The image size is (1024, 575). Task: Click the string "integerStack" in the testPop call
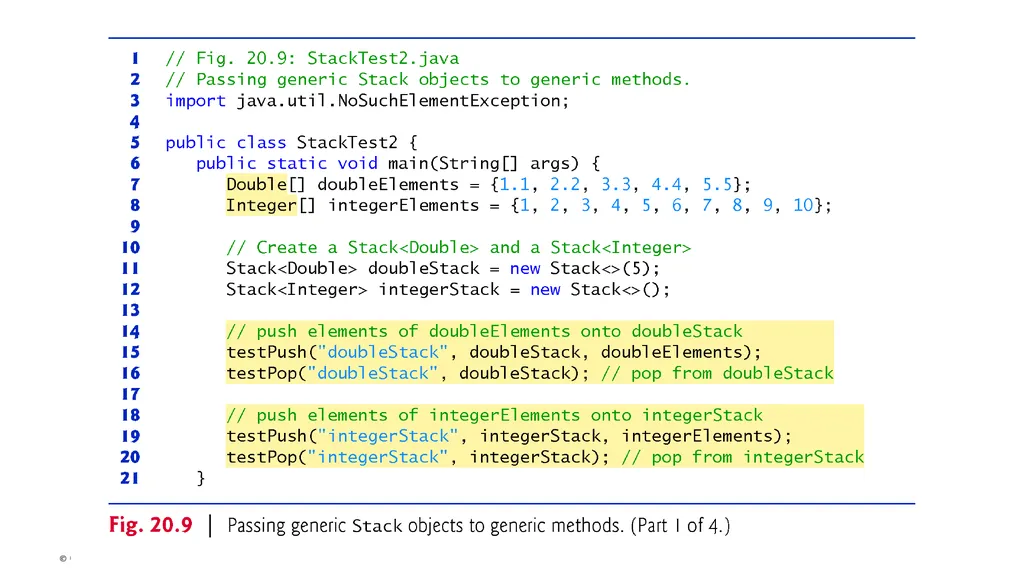click(377, 457)
